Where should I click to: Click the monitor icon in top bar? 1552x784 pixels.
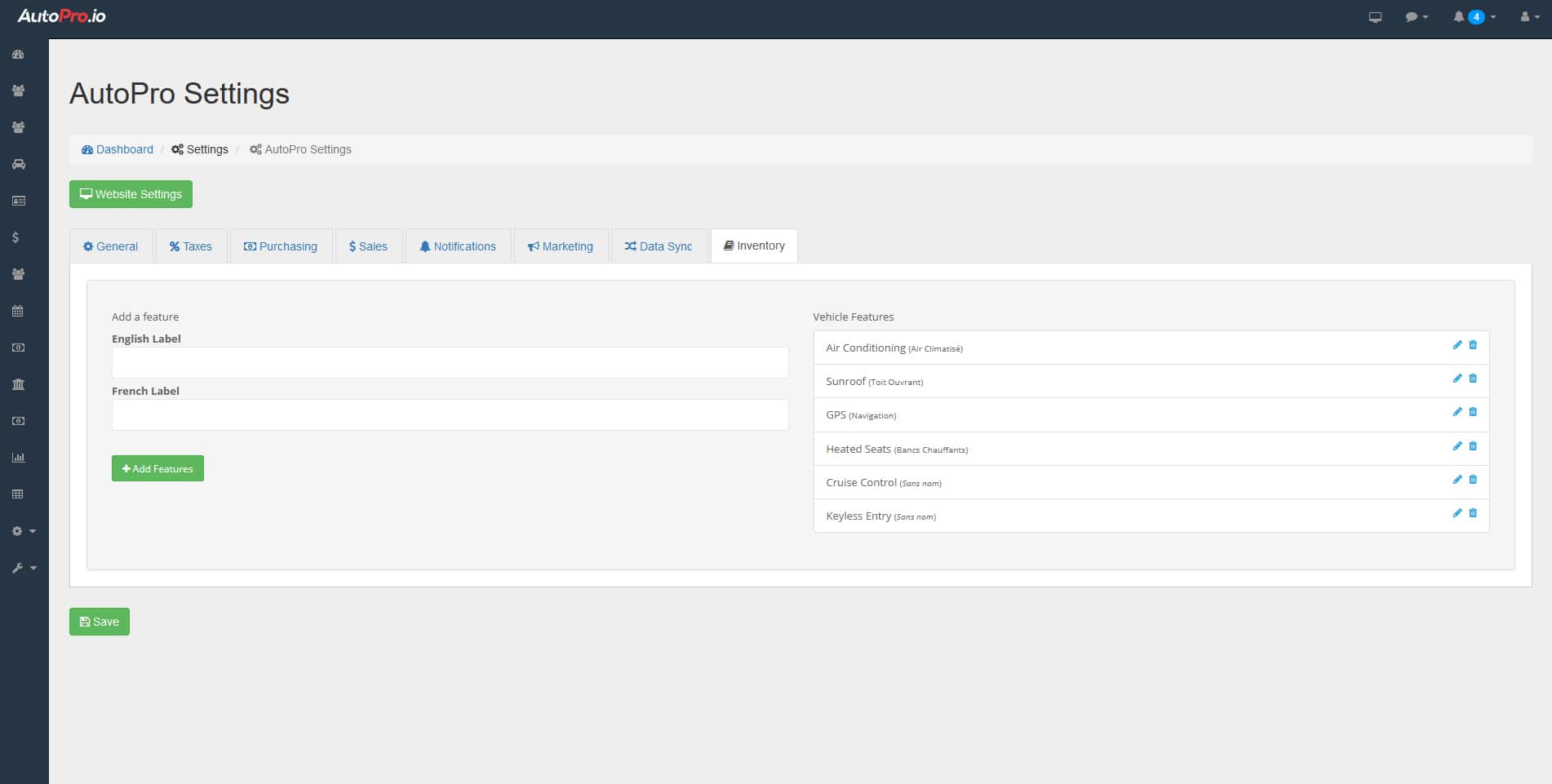1375,17
